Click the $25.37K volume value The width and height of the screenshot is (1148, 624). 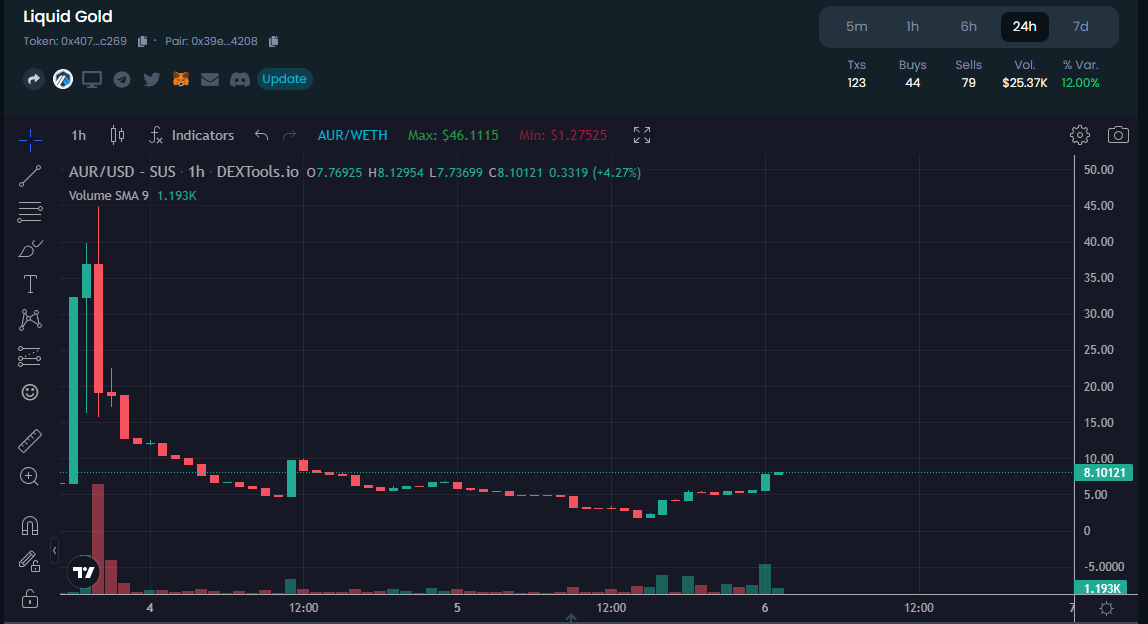click(1024, 83)
